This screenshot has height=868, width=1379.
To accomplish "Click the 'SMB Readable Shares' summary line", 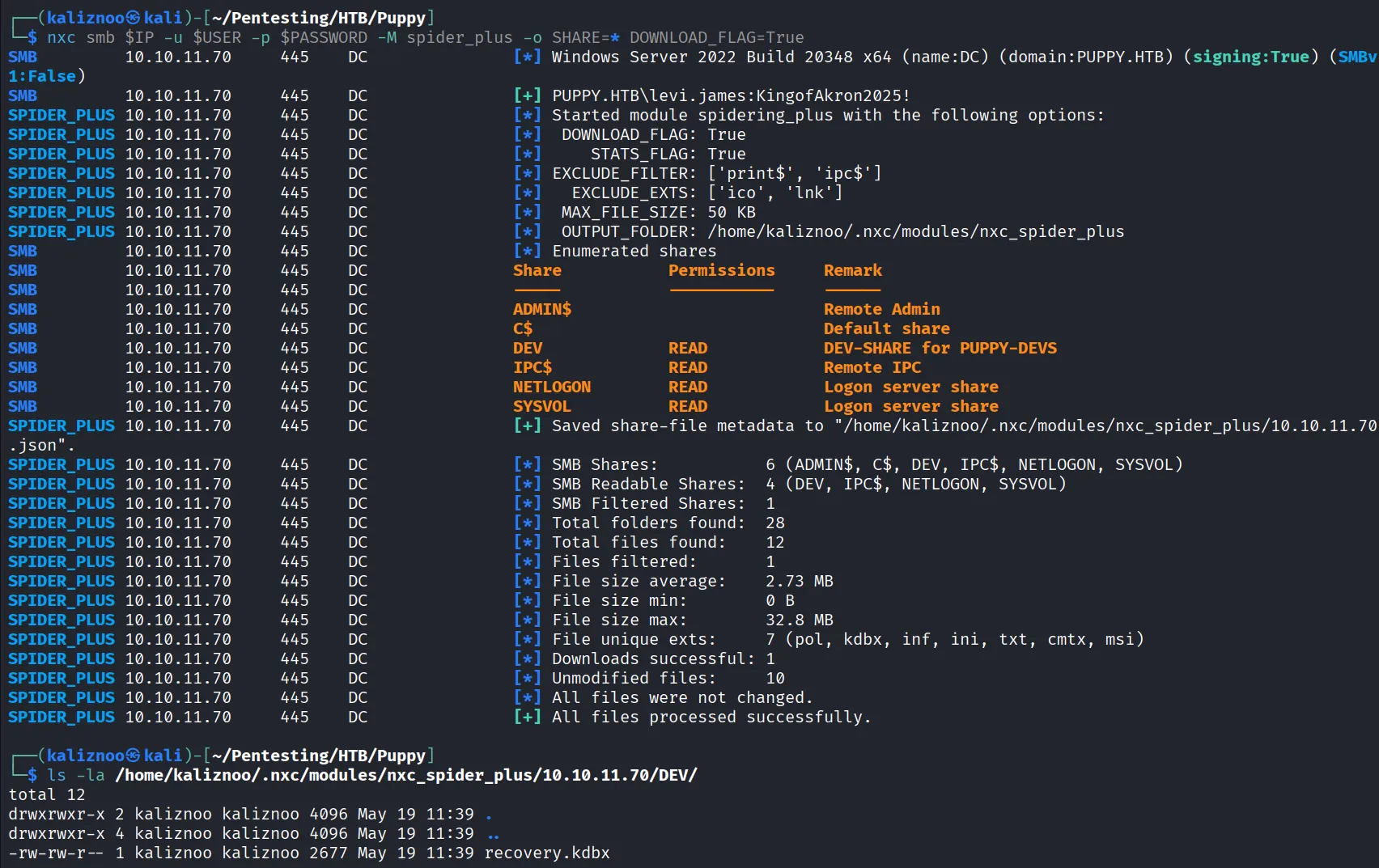I will [x=809, y=484].
